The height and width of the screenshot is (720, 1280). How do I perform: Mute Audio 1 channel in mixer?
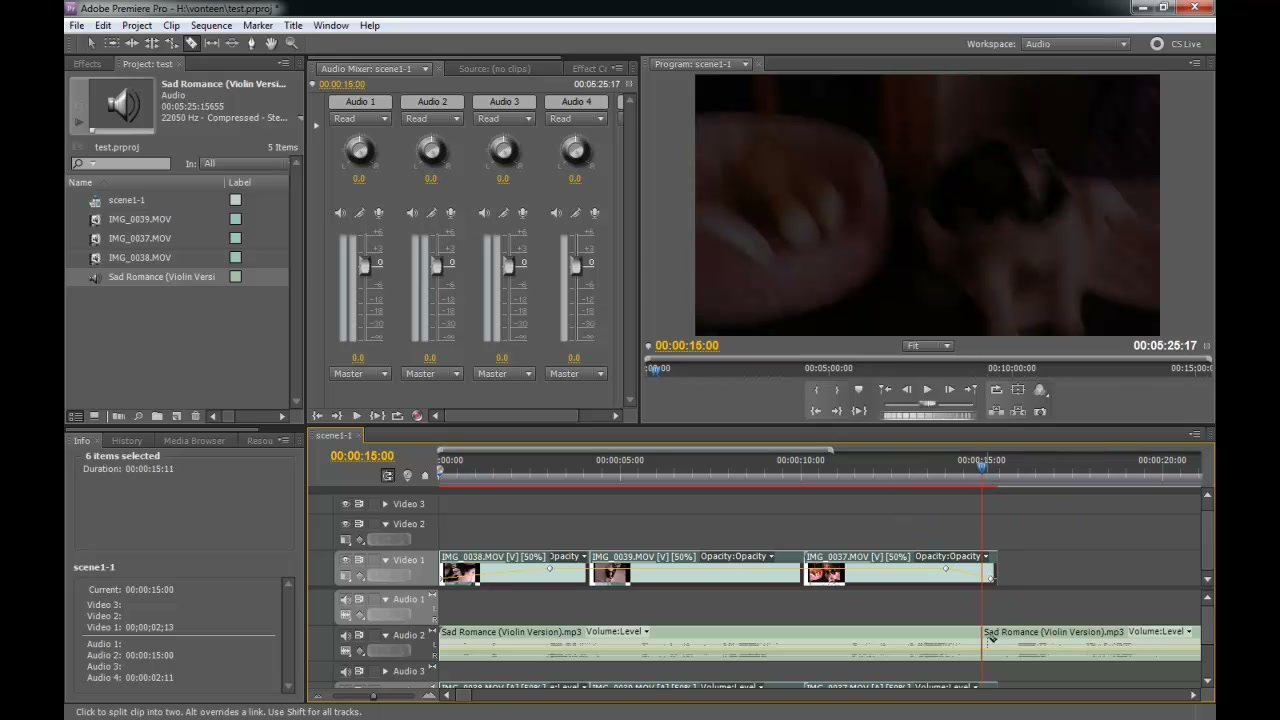340,213
